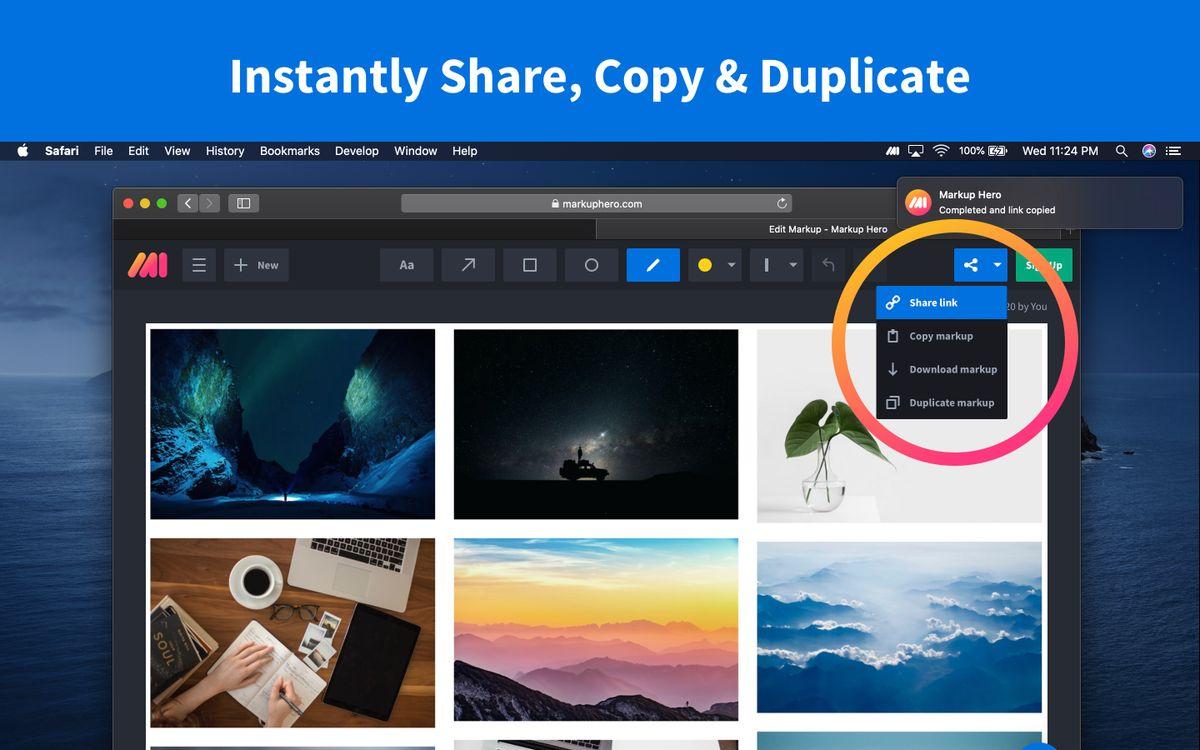Open the AirPlay menu bar icon
The width and height of the screenshot is (1200, 750).
(x=916, y=151)
